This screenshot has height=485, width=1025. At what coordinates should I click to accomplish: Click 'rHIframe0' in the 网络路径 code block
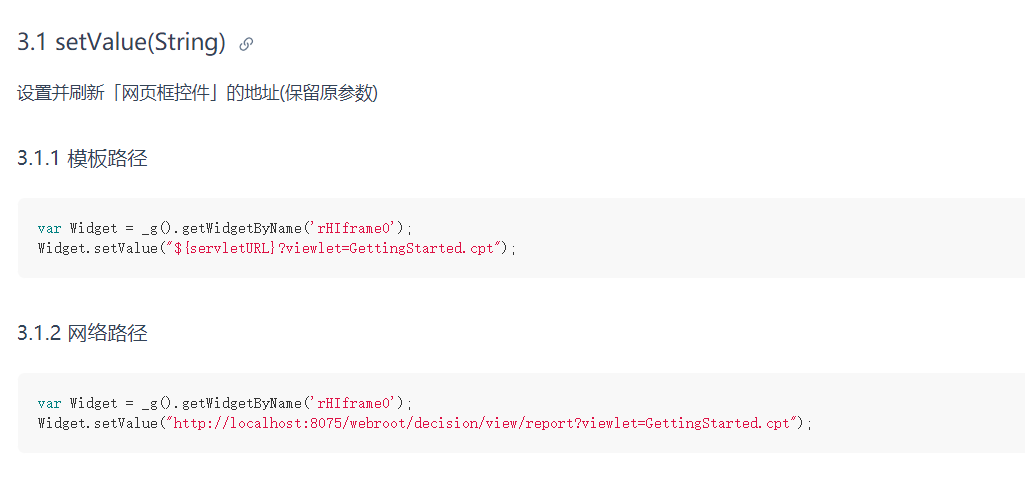[354, 403]
